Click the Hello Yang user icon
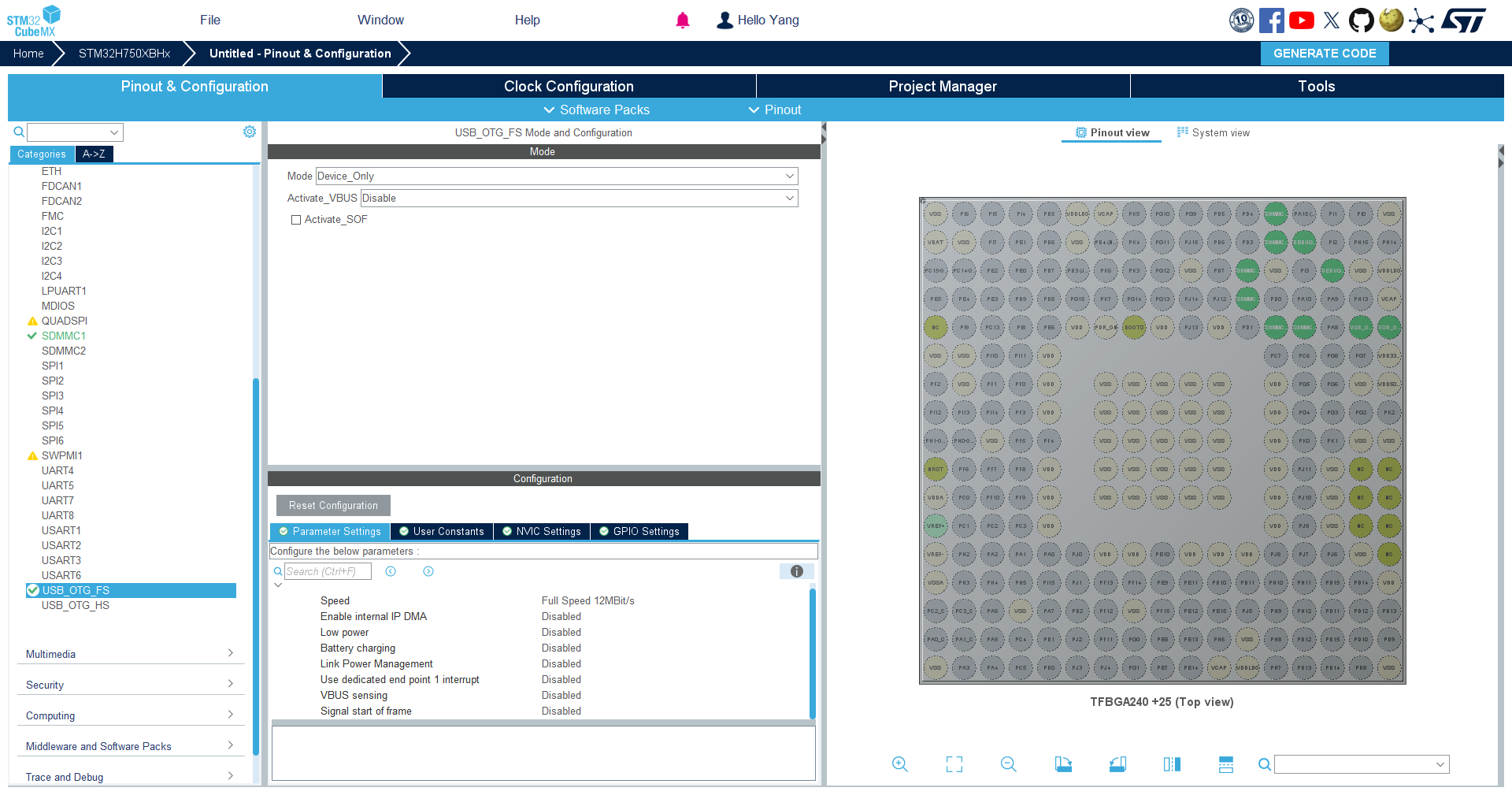The image size is (1512, 795). (x=724, y=20)
